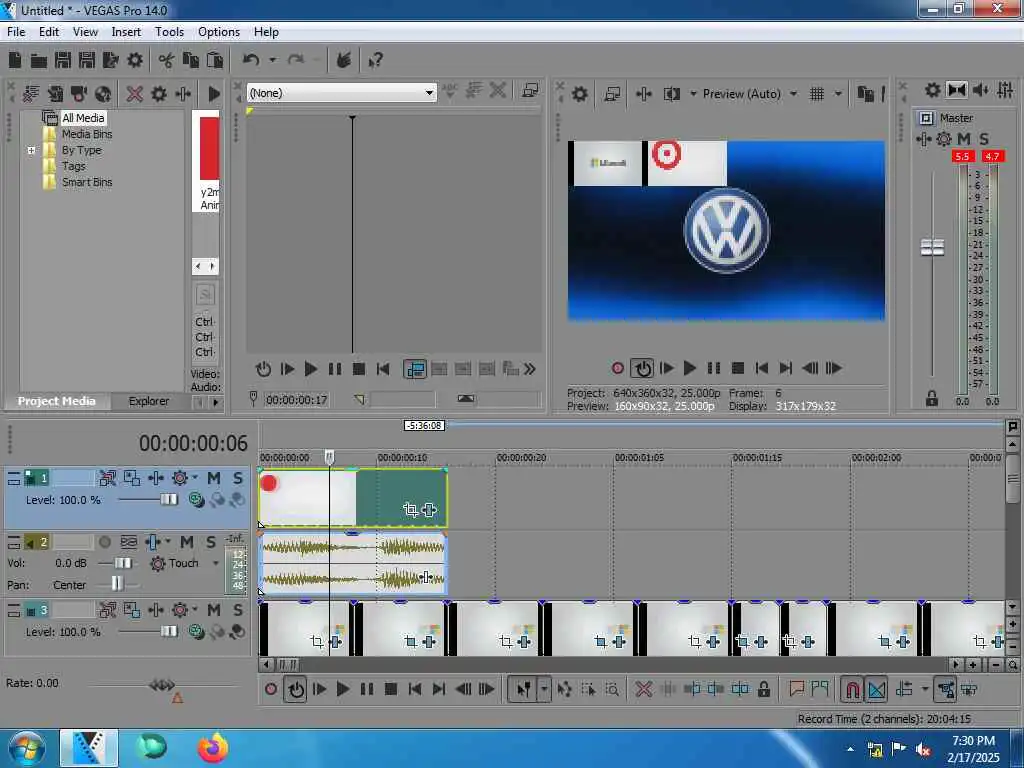Show more trimmer buttons chevron

(530, 370)
